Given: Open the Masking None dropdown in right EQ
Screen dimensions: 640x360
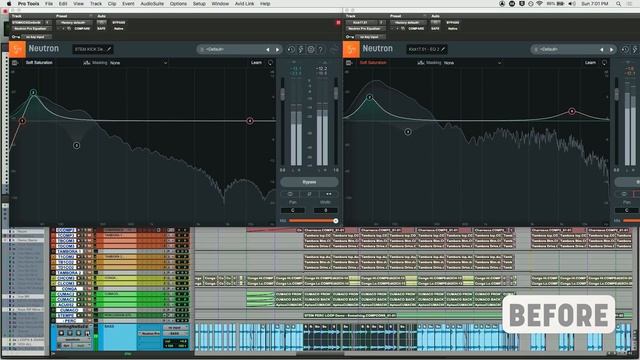Looking at the screenshot, I should pos(473,63).
